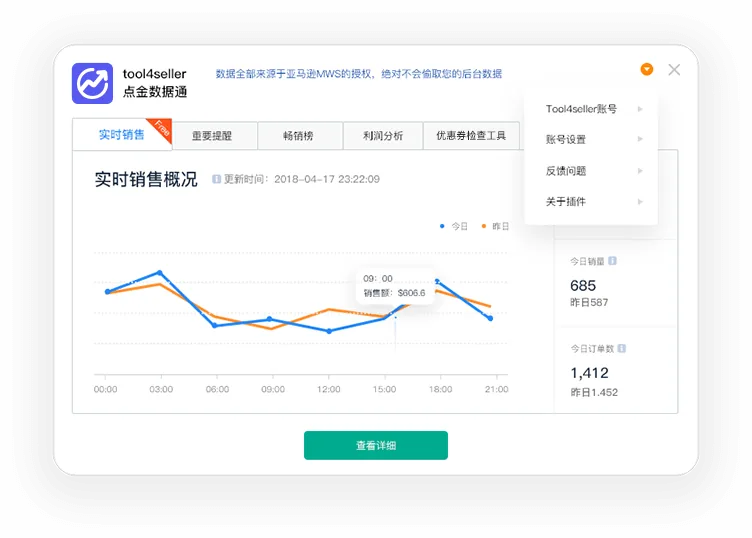Open the orange dropdown menu icon
This screenshot has width=752, height=538.
[x=646, y=70]
